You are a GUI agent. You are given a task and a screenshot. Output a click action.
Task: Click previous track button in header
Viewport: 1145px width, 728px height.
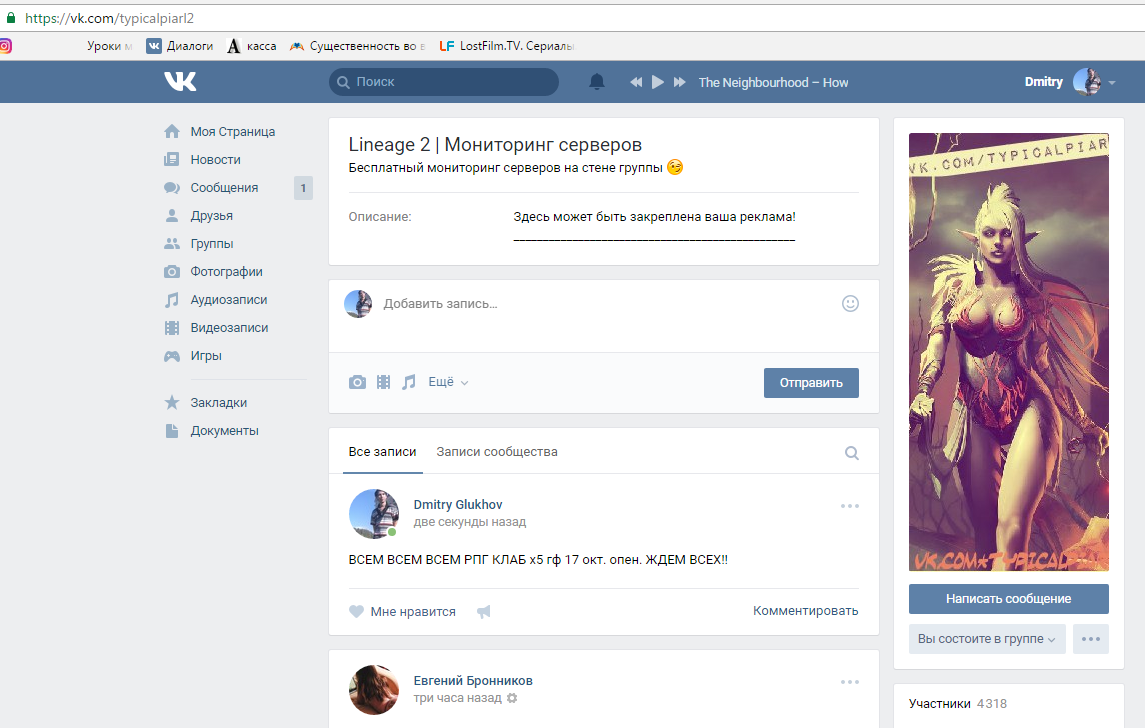(636, 83)
